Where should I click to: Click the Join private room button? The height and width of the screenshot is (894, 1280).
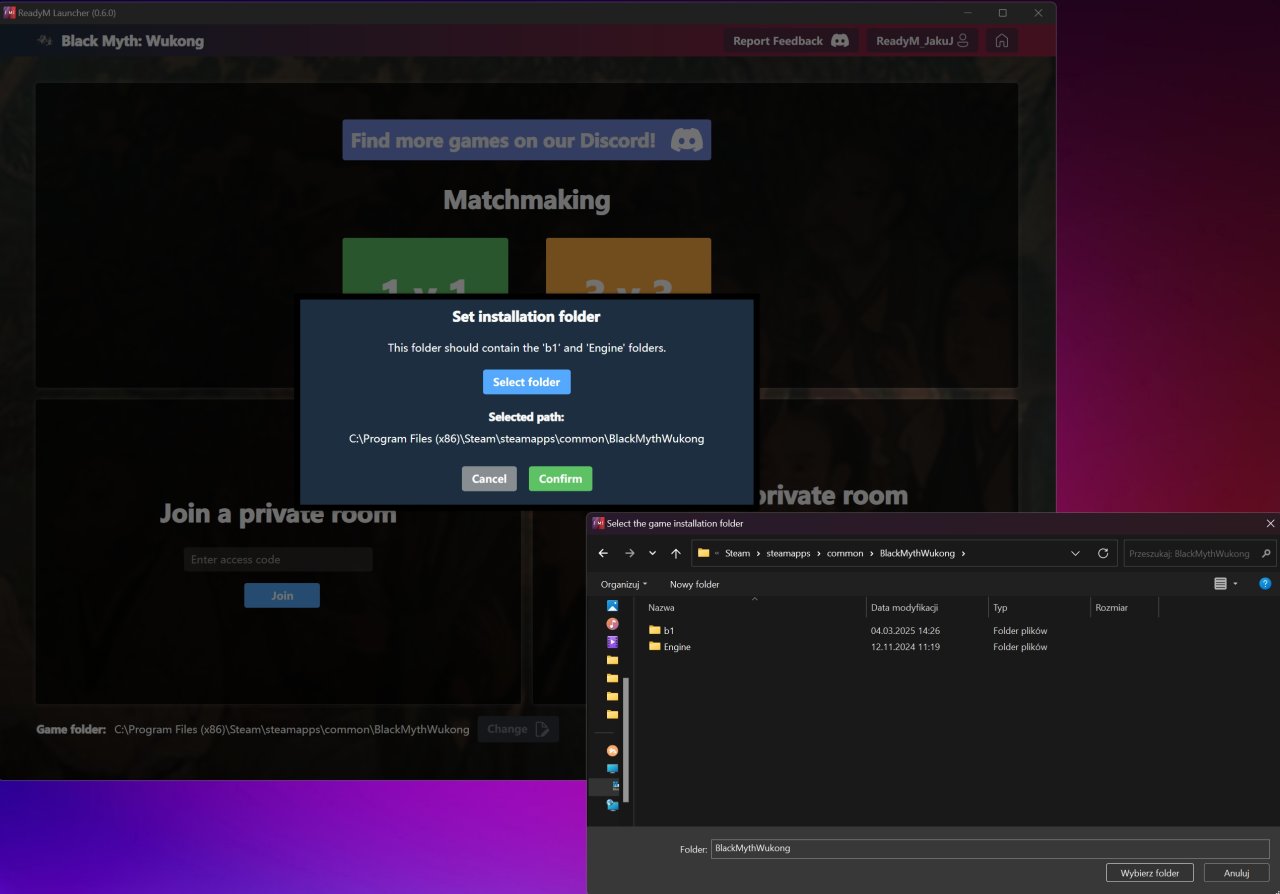pos(282,595)
